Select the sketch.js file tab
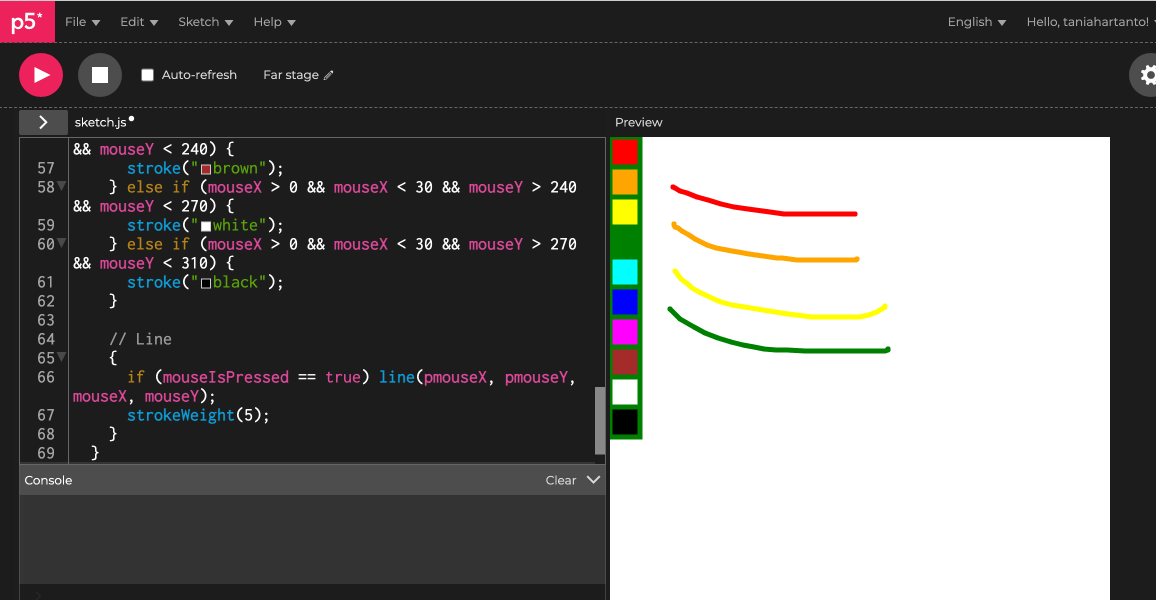Viewport: 1156px width, 600px height. (101, 122)
